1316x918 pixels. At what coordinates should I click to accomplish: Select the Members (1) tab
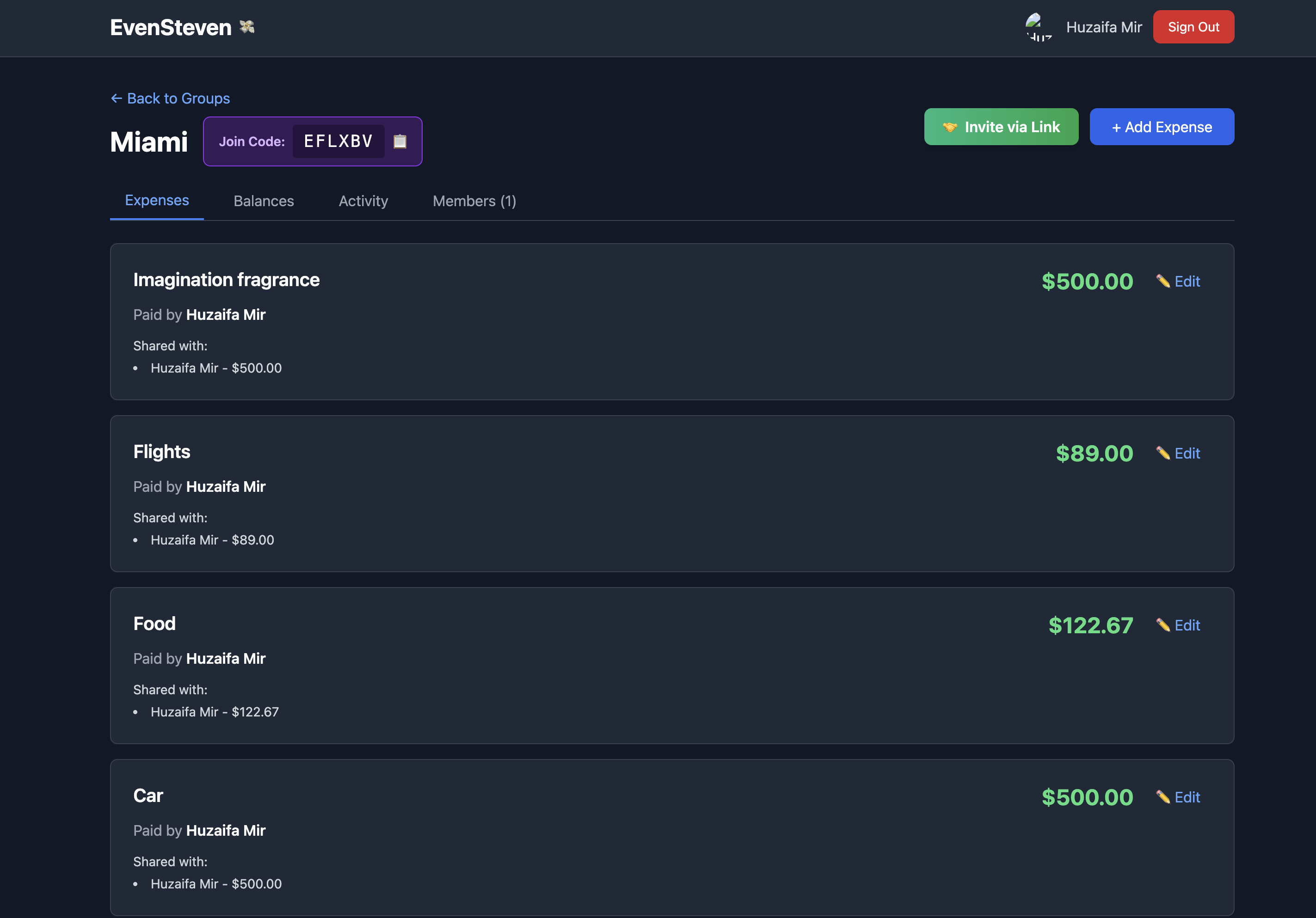[474, 201]
